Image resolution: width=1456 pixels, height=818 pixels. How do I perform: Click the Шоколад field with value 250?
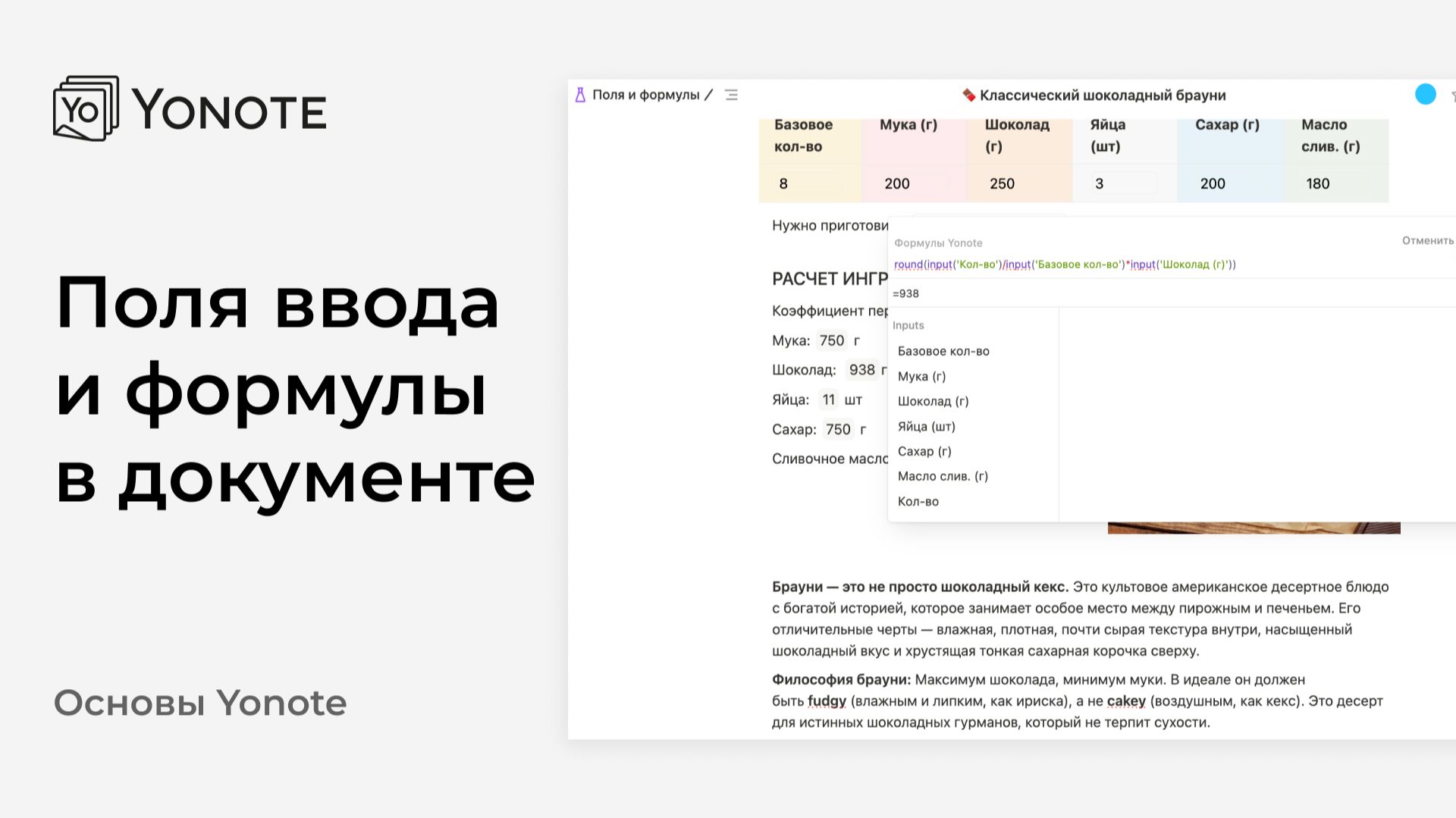[x=1018, y=183]
